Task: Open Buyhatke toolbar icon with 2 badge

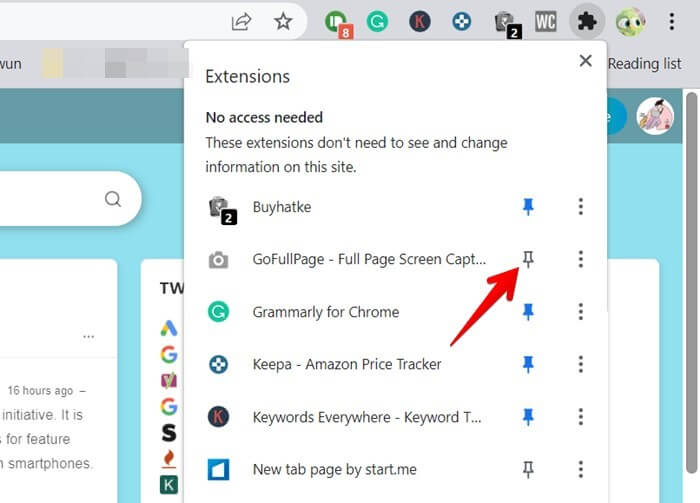Action: (x=507, y=24)
